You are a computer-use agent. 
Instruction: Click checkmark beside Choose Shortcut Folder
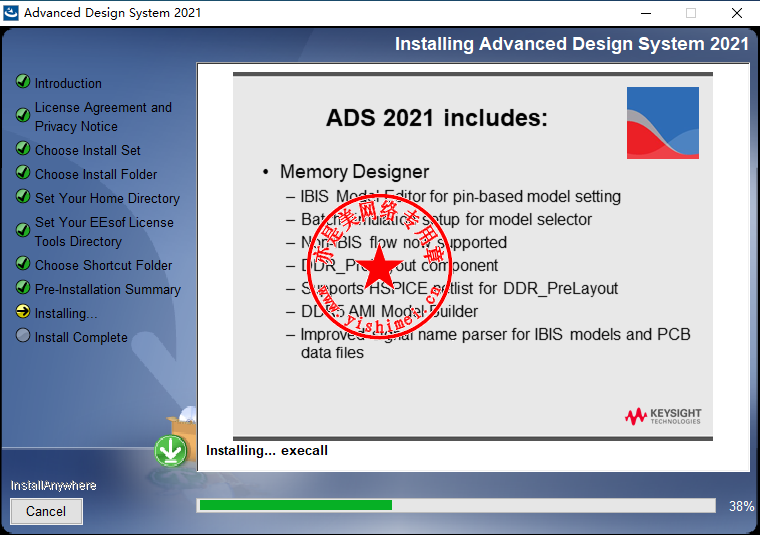(23, 263)
